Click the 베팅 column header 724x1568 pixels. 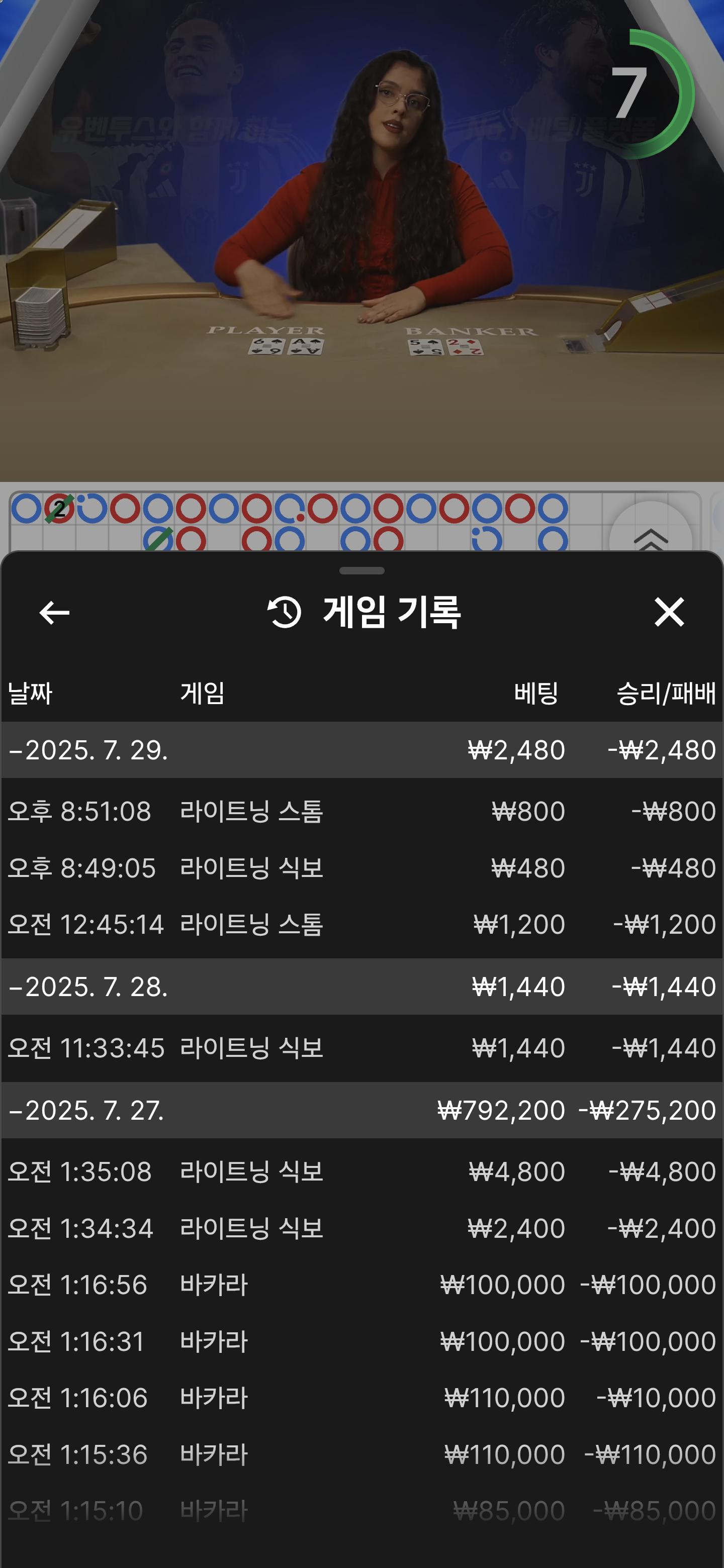(536, 694)
